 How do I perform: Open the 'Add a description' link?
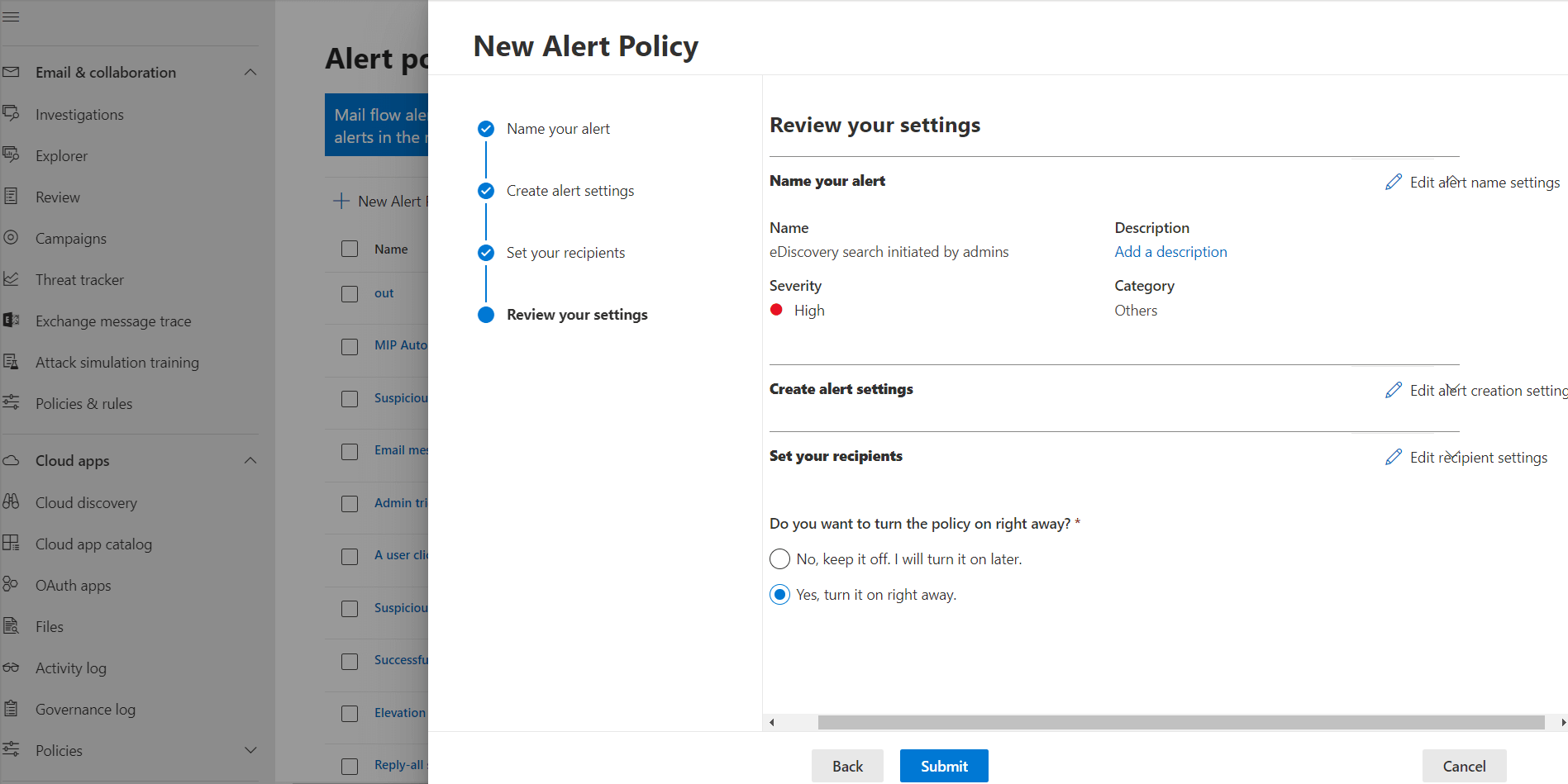(x=1170, y=251)
